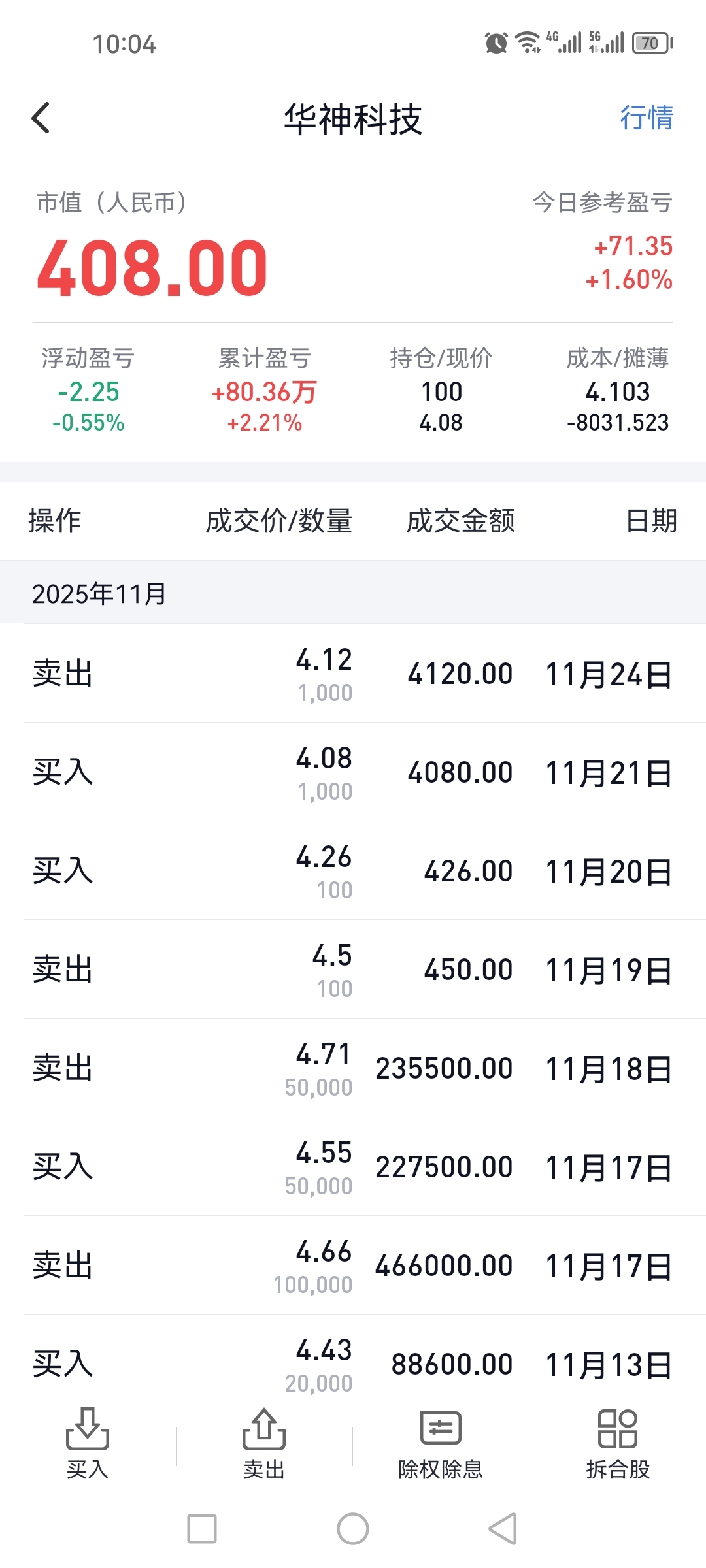Tap the 408.00 market value figure
This screenshot has height=1568, width=706.
(x=152, y=268)
